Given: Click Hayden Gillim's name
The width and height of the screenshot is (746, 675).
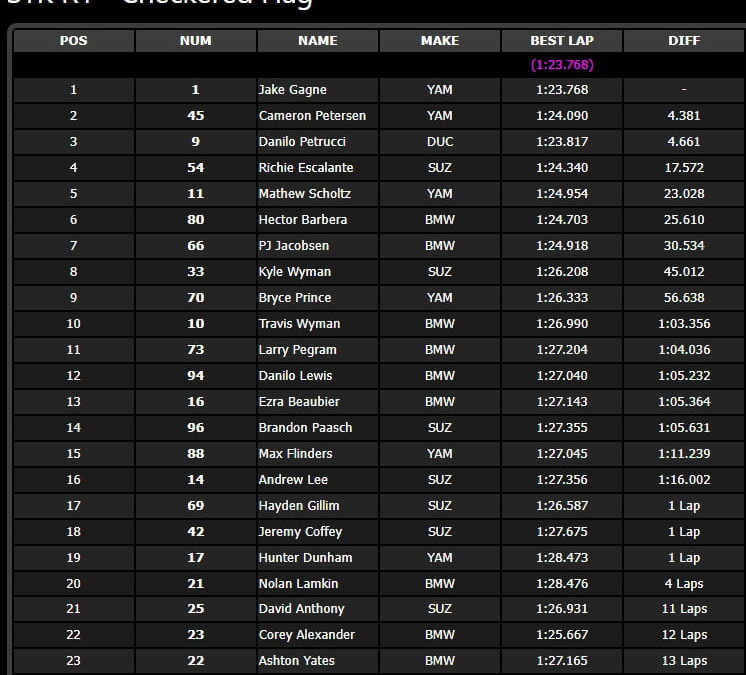Looking at the screenshot, I should tap(298, 506).
